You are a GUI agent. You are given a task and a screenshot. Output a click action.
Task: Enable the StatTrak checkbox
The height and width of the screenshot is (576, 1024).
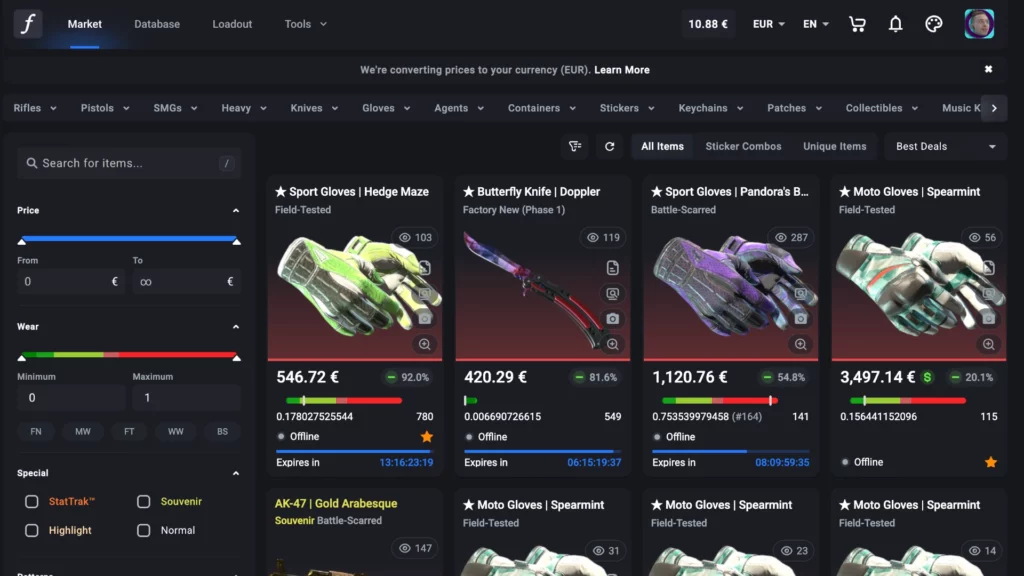[x=31, y=502]
